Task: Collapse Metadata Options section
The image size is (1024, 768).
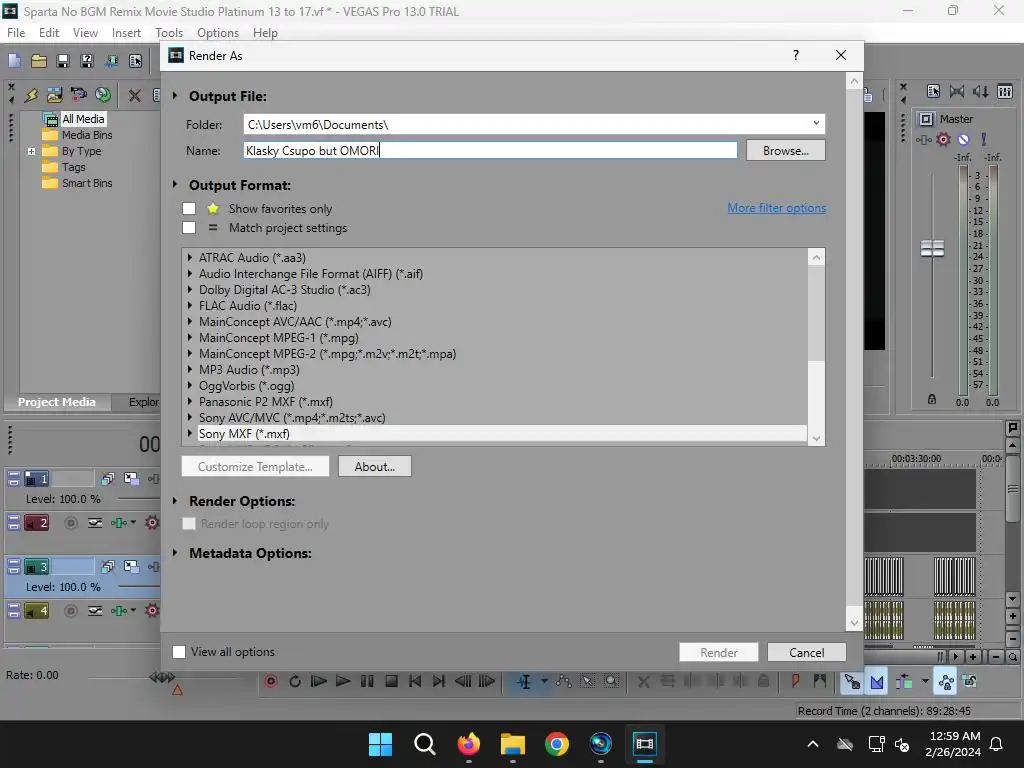Action: 175,552
